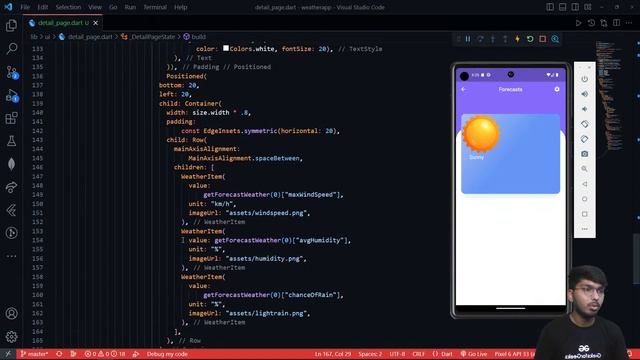Take emulator screenshot with camera icon

click(x=584, y=154)
